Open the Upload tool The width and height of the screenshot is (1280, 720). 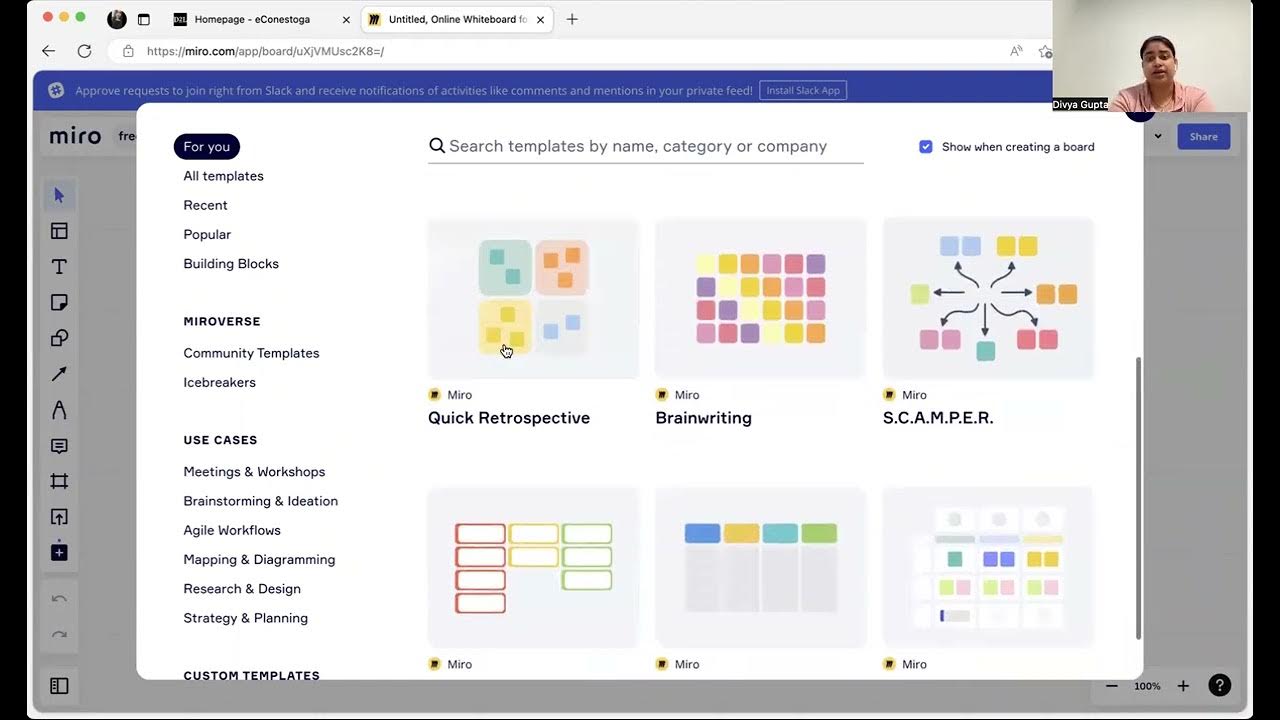[59, 517]
